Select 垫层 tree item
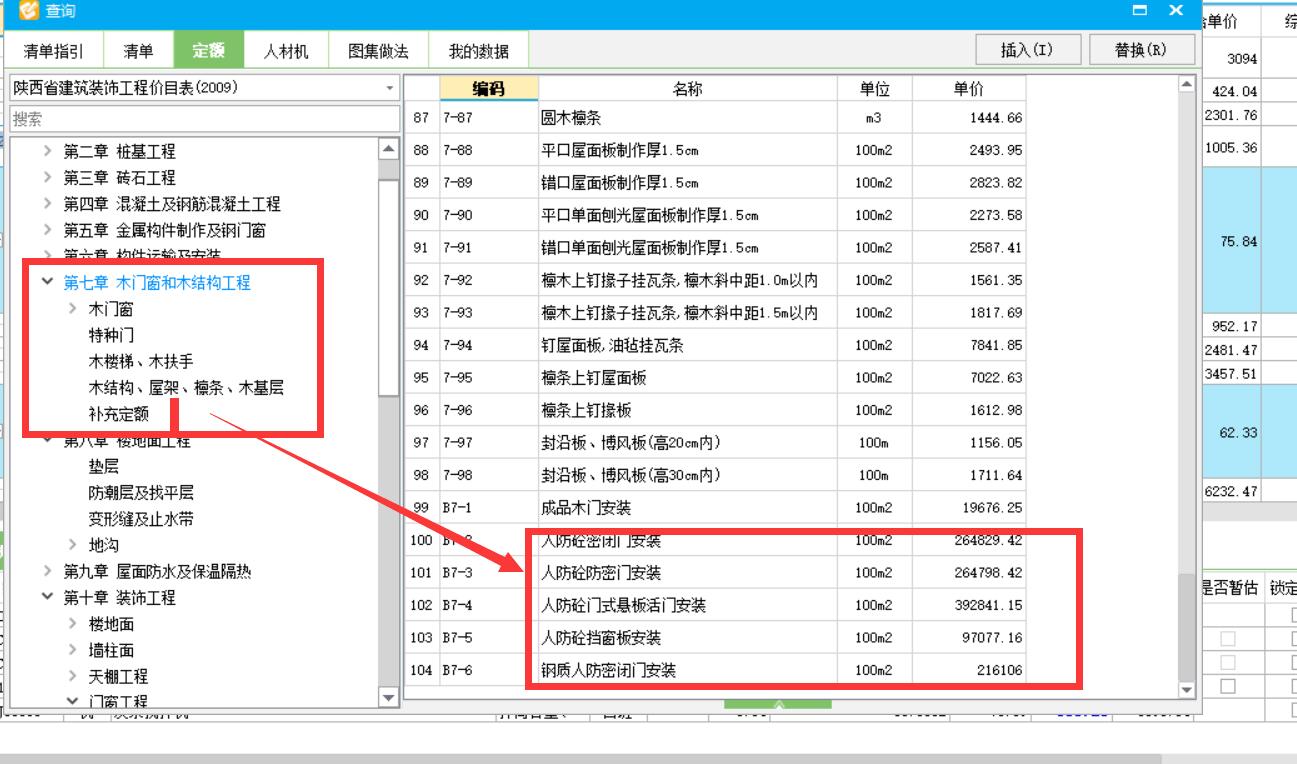 (x=103, y=466)
